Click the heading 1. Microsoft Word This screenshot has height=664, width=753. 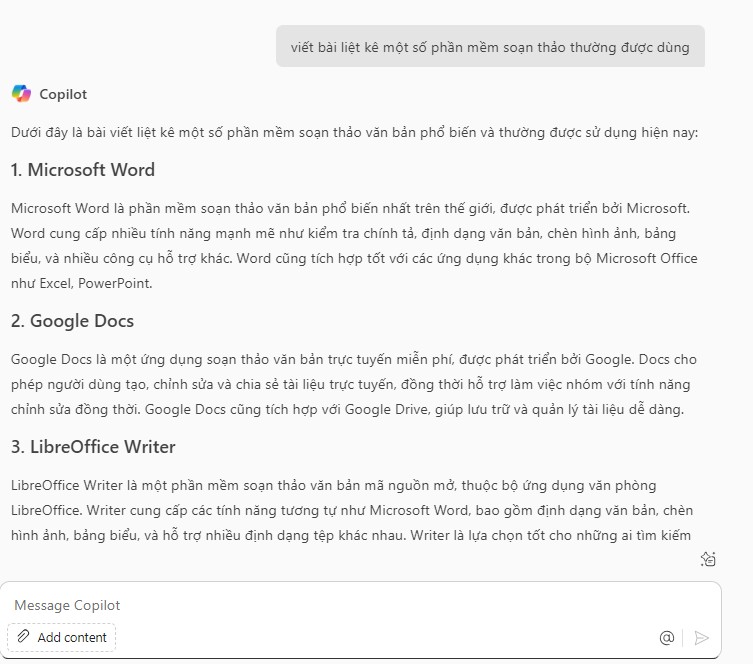(83, 170)
